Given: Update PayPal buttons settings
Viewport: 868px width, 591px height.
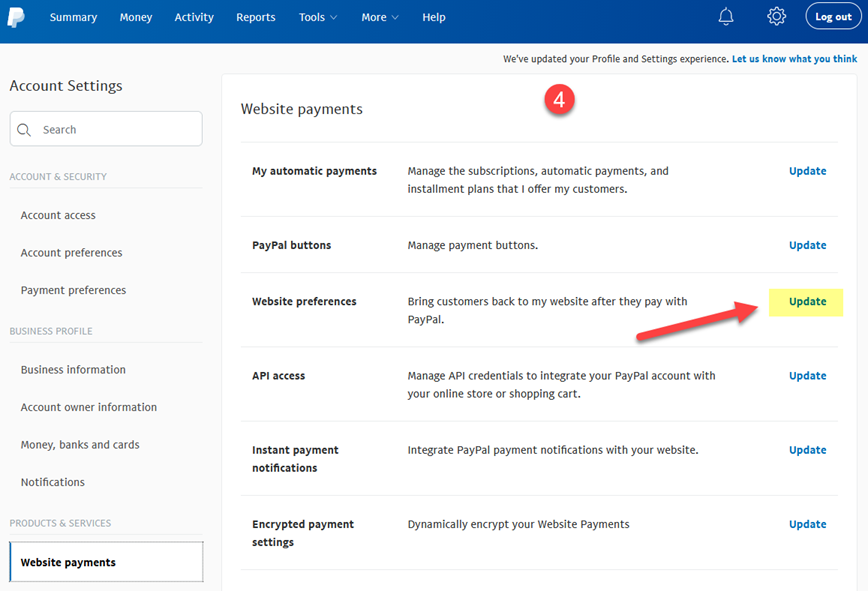Looking at the screenshot, I should pos(807,245).
